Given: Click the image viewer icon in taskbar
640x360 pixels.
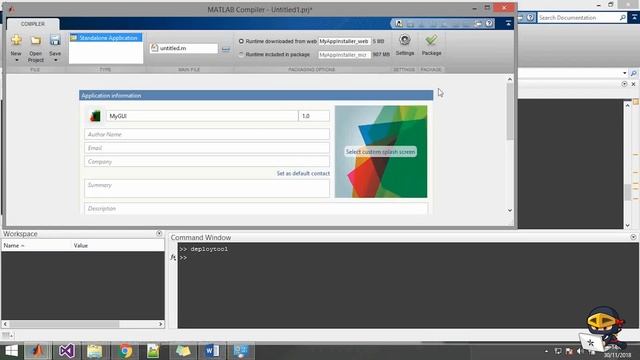Looking at the screenshot, I should pyautogui.click(x=153, y=351).
